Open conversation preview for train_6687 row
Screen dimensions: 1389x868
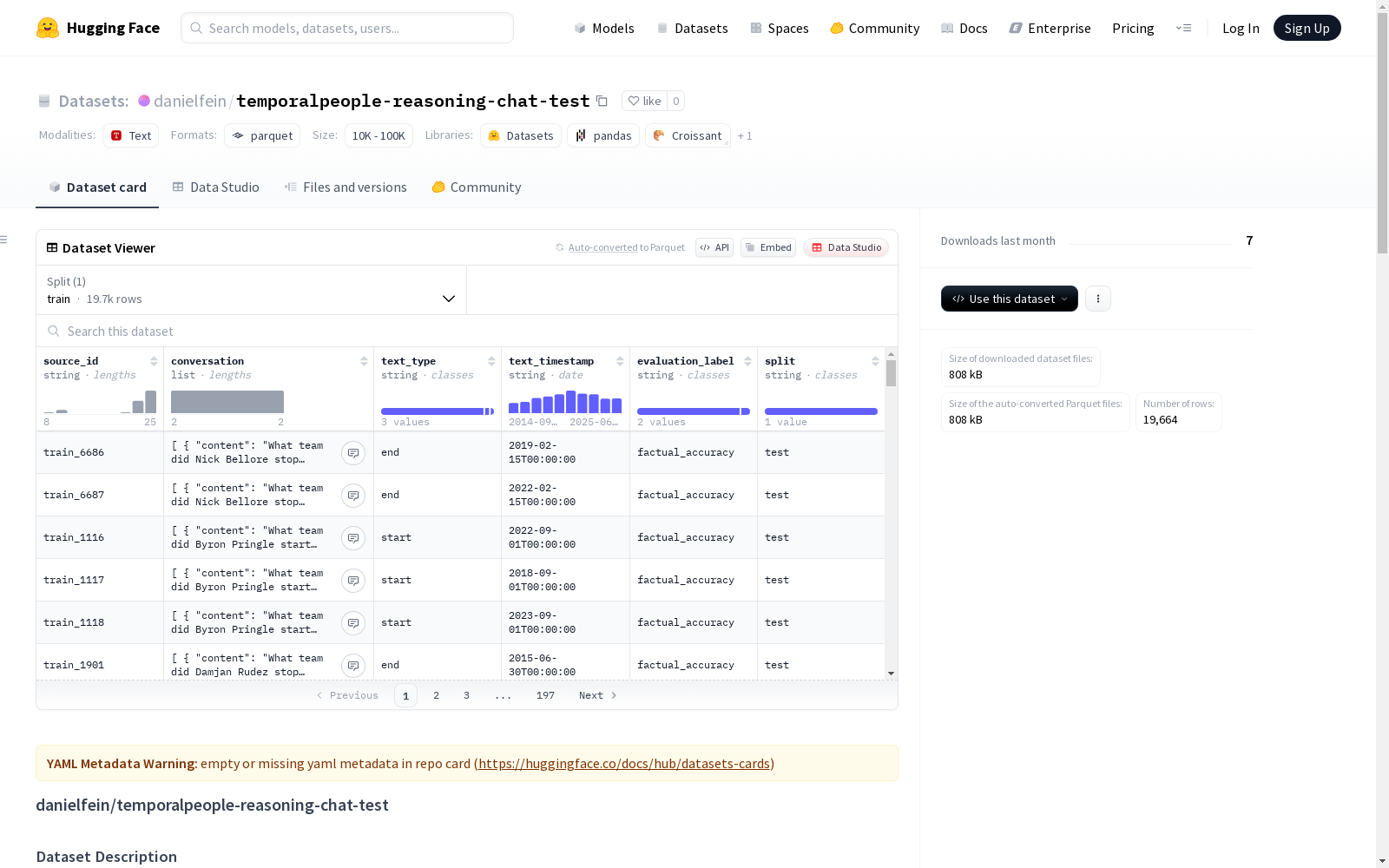pyautogui.click(x=353, y=495)
